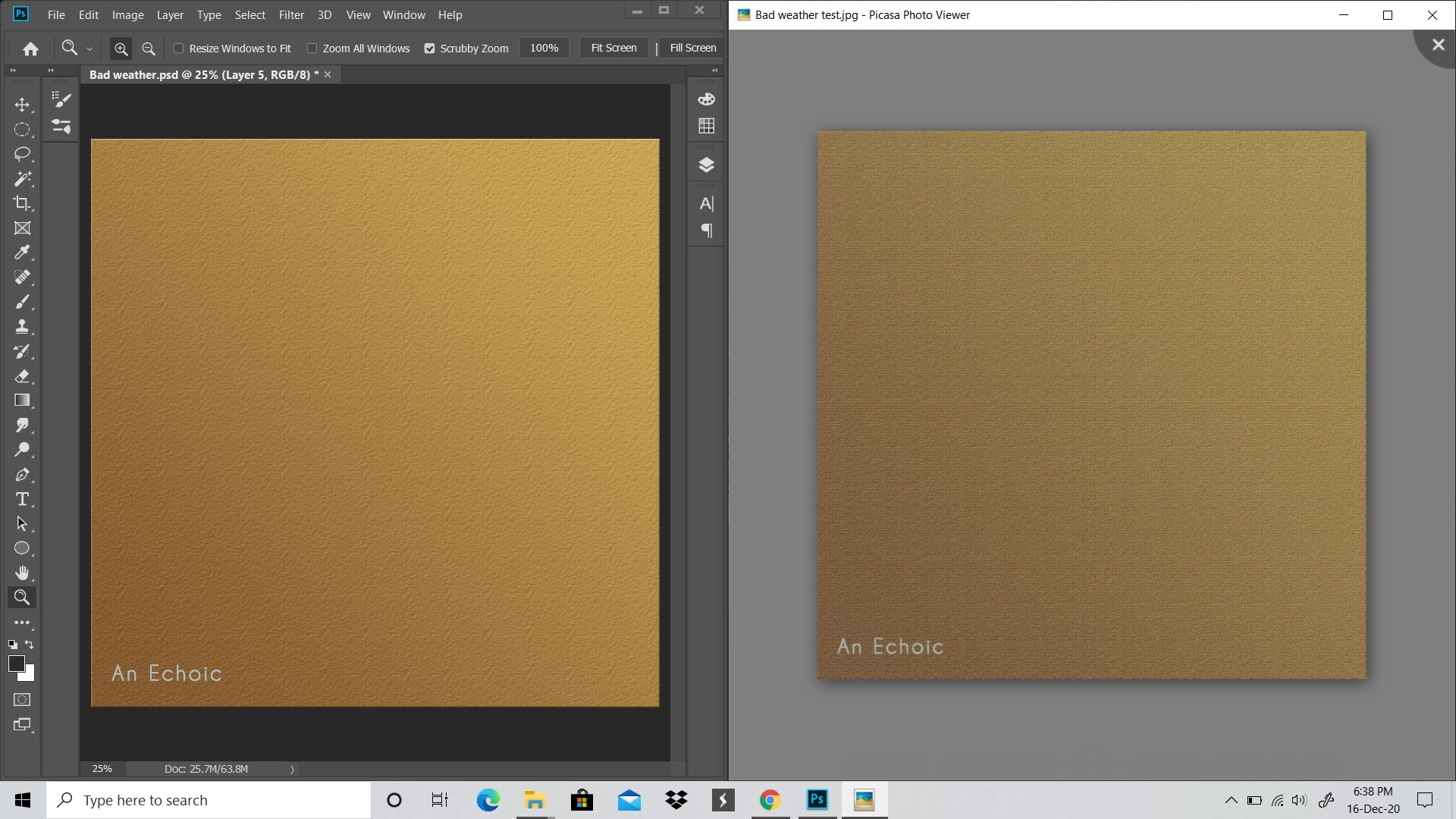Click the Zoom Out magnifier icon
This screenshot has height=819, width=1456.
click(149, 49)
